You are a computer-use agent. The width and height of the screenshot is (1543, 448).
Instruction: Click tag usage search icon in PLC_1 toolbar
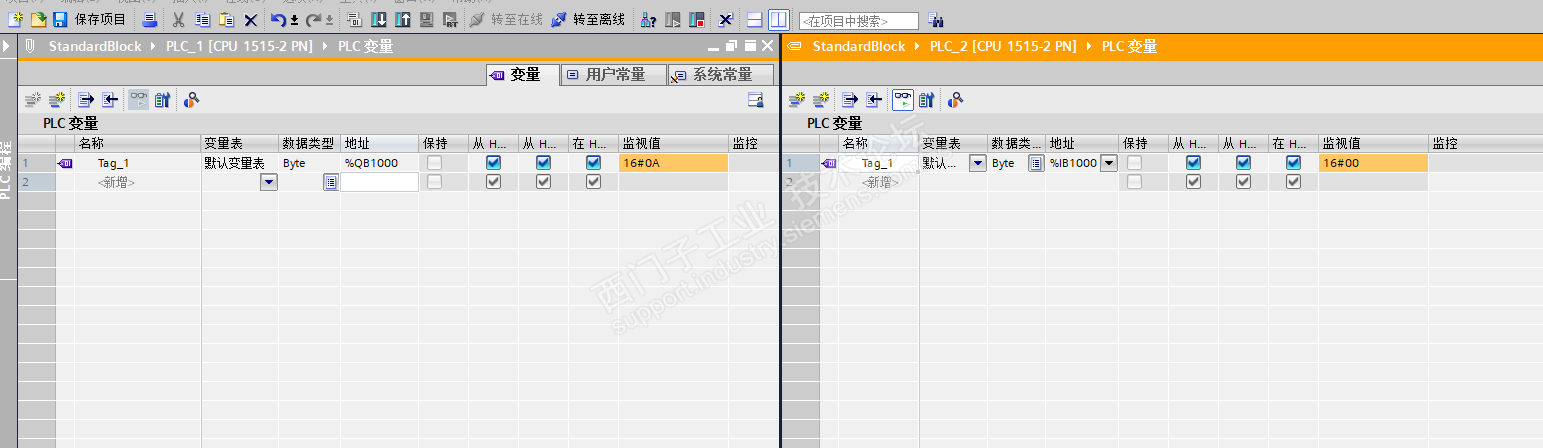click(x=191, y=99)
